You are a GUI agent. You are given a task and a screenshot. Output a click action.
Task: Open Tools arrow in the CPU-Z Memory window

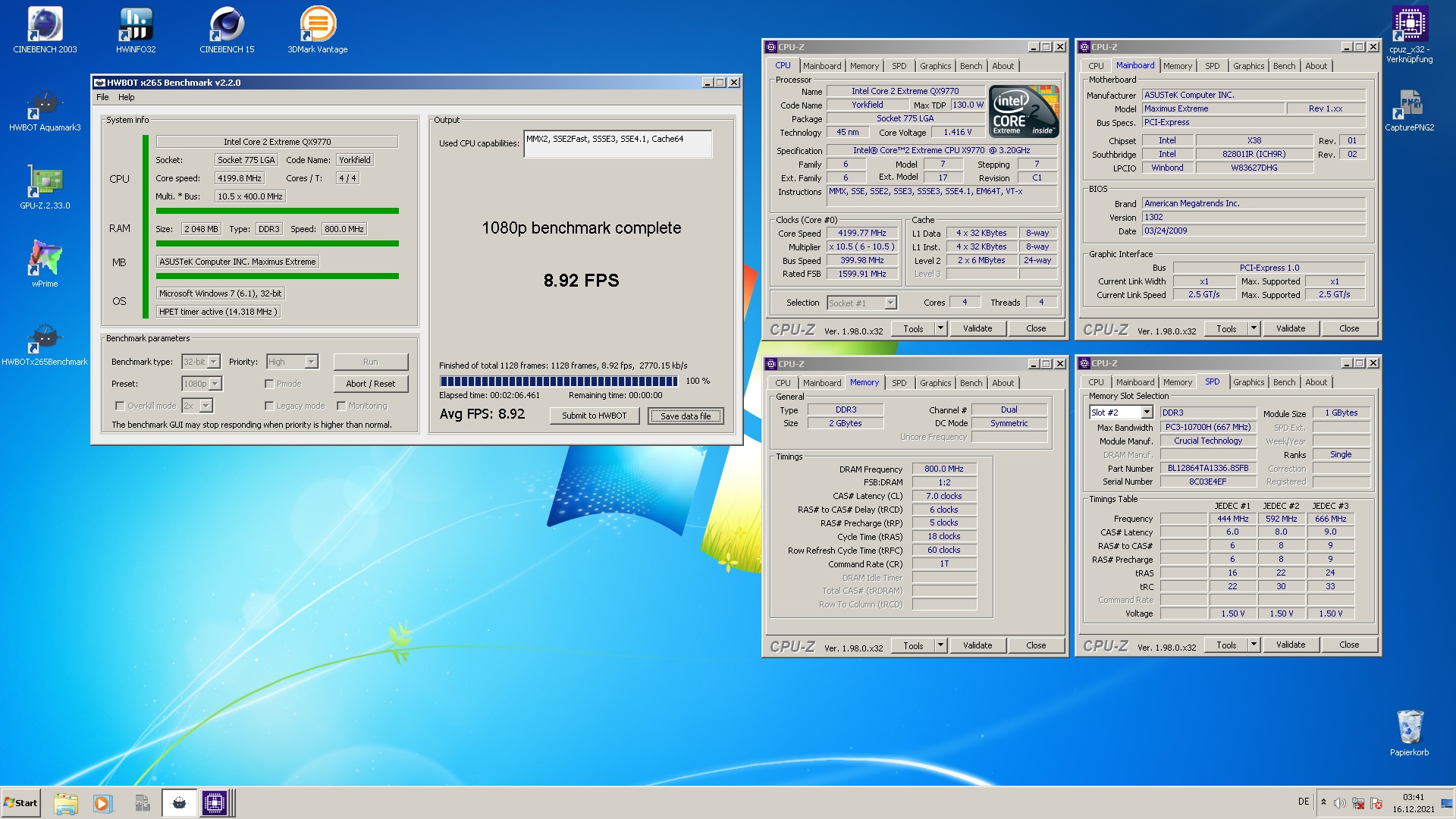pos(940,645)
